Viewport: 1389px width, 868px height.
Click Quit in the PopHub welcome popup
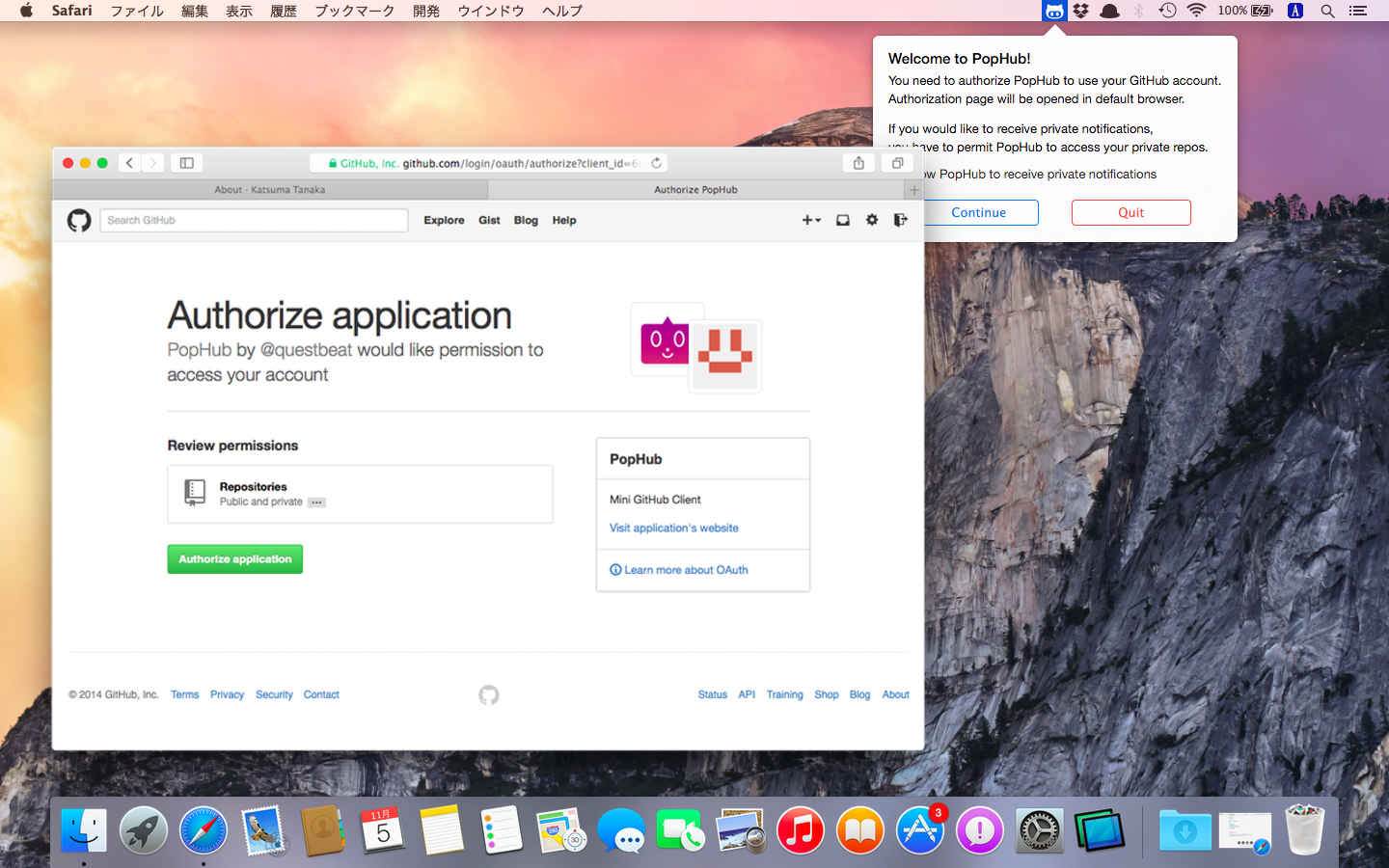[x=1131, y=212]
